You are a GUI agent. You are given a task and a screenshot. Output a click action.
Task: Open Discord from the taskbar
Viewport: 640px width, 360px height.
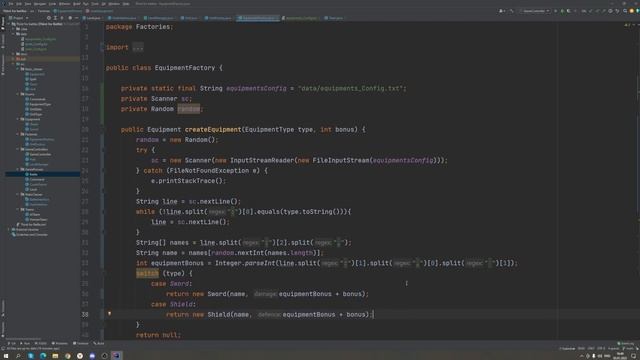(92, 356)
